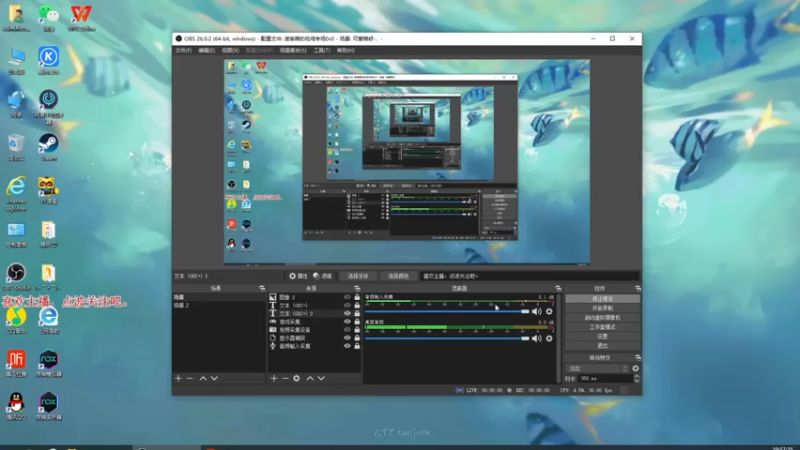Image resolution: width=800 pixels, height=450 pixels.
Task: Remove selected source with minus icon
Action: pyautogui.click(x=285, y=379)
